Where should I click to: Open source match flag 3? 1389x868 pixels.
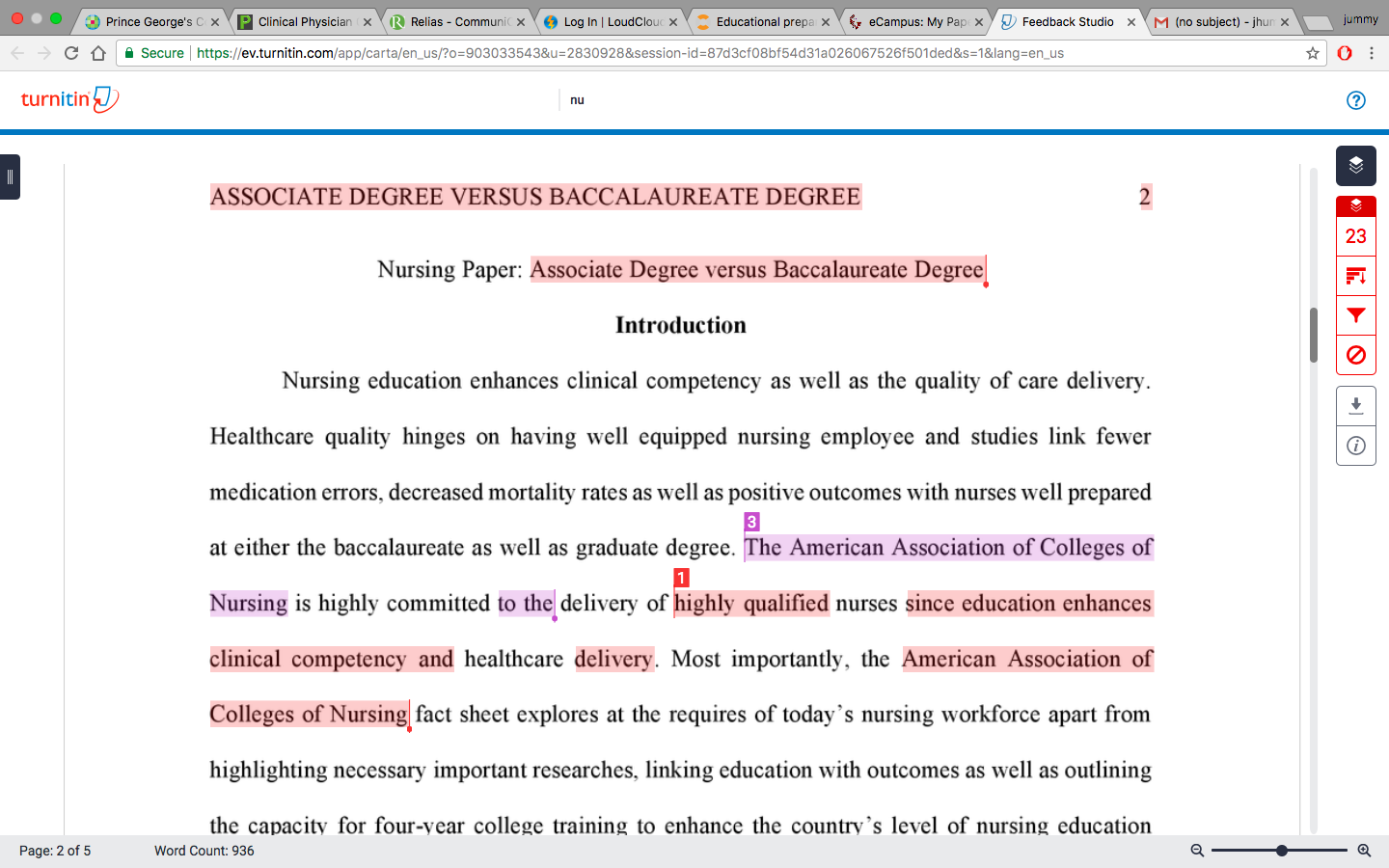tap(751, 522)
